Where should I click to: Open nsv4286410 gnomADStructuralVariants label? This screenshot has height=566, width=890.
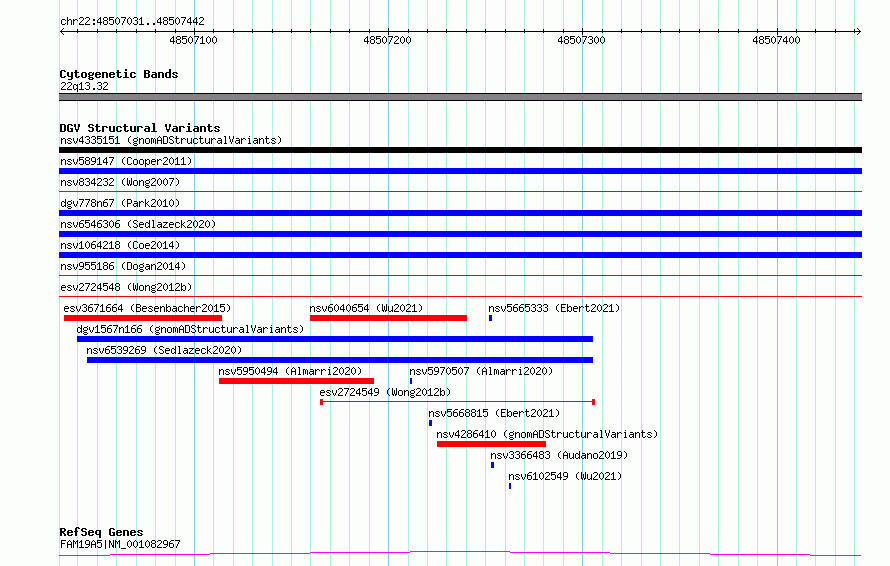pos(547,434)
